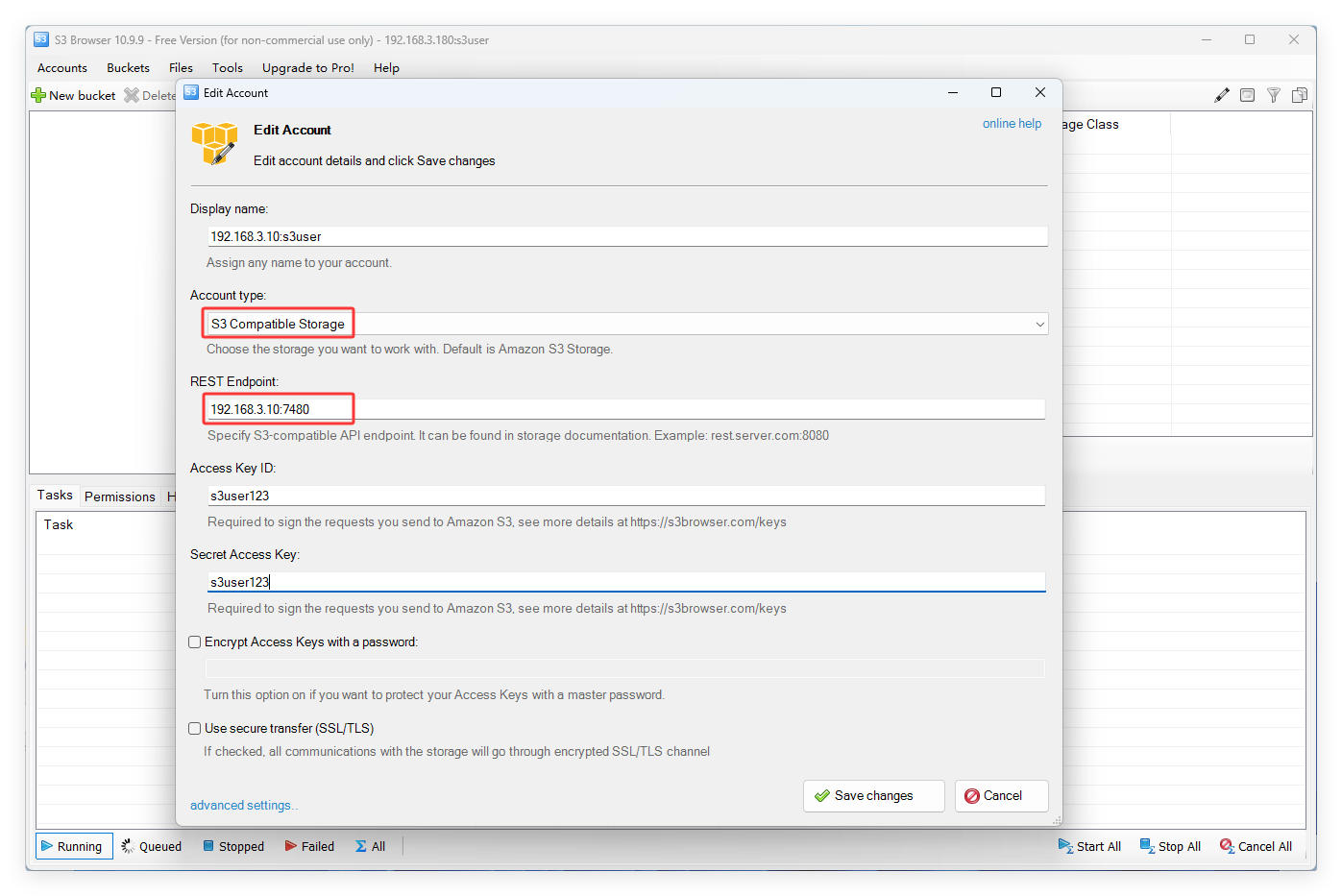This screenshot has width=1342, height=896.
Task: Click the rectangle view icon in main toolbar
Action: [1247, 95]
